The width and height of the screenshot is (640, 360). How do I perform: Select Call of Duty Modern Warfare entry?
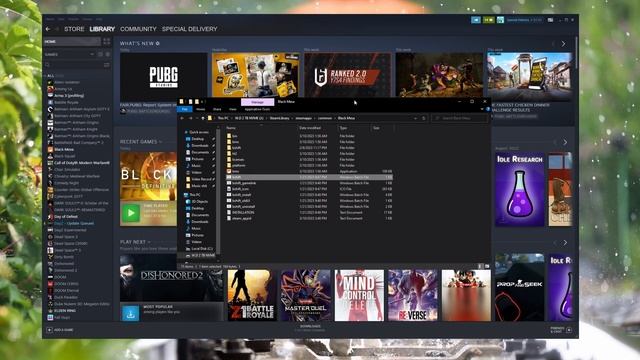coord(78,163)
